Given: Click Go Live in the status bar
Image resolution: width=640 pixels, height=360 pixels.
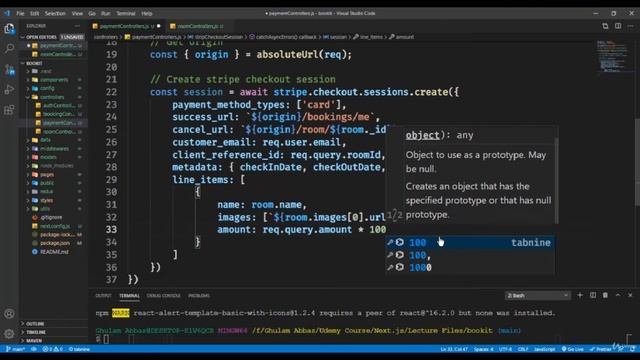Looking at the screenshot, I should (x=573, y=349).
